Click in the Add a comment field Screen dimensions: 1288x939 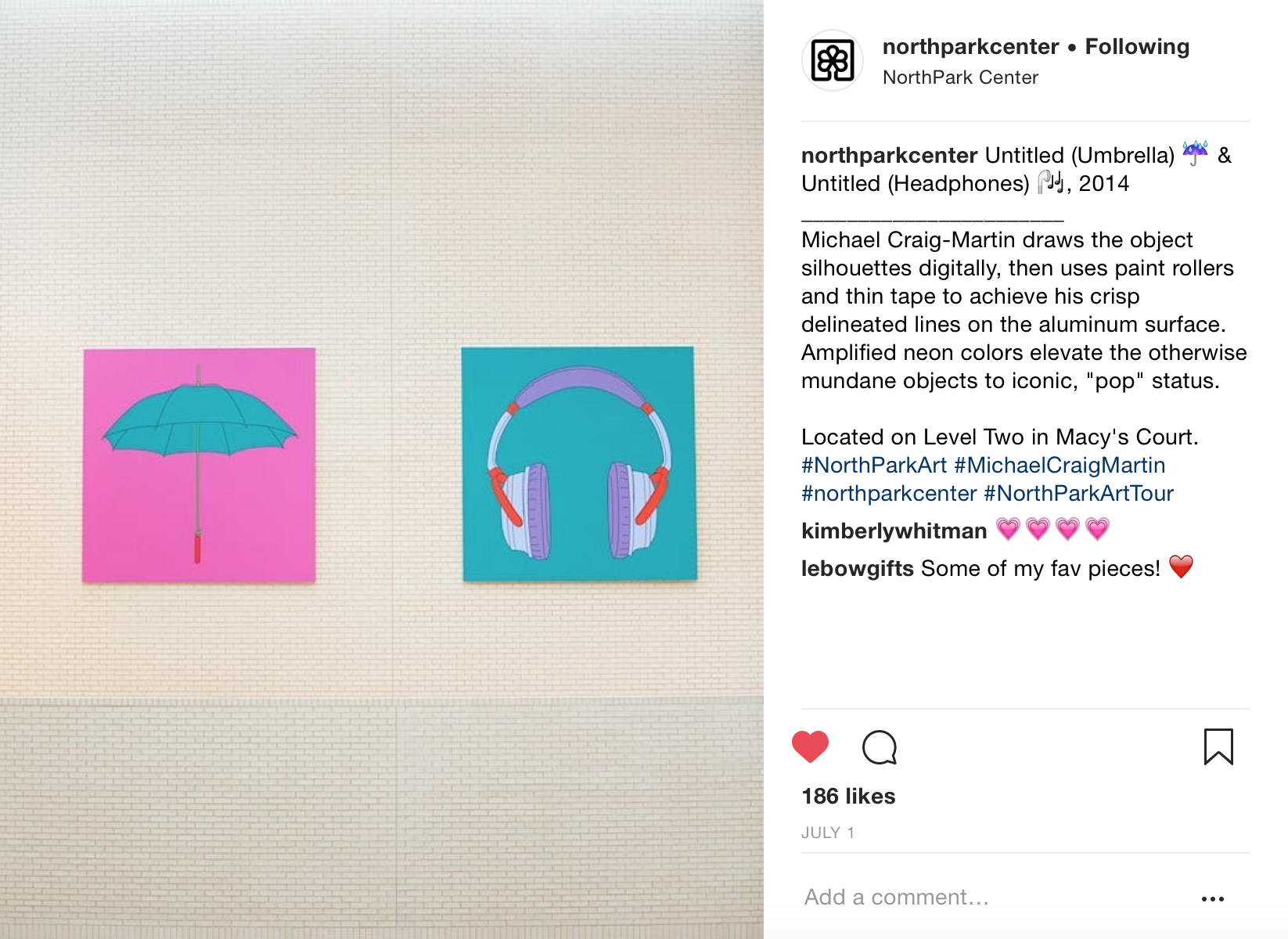tap(994, 897)
